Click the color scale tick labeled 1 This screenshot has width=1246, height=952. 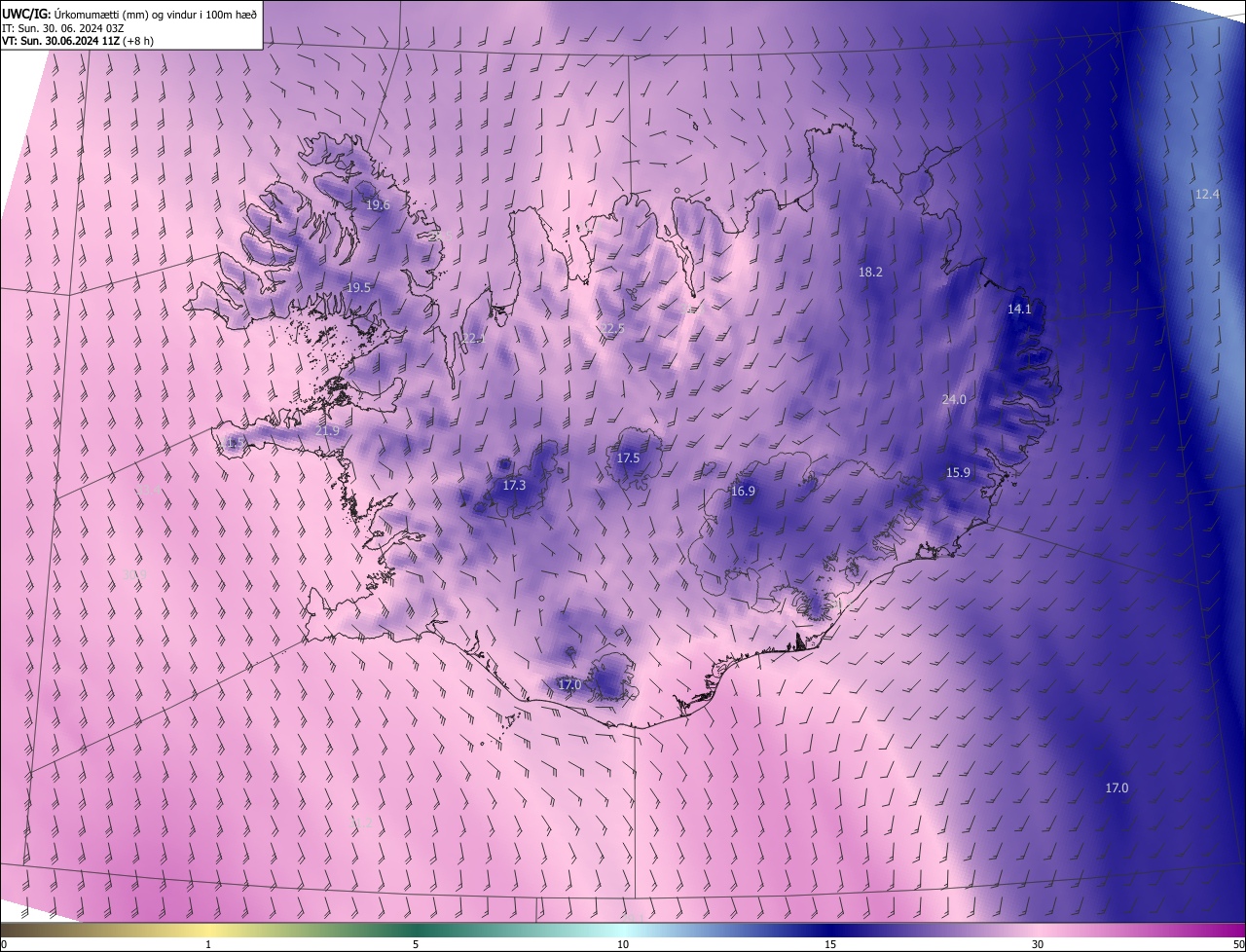point(208,945)
